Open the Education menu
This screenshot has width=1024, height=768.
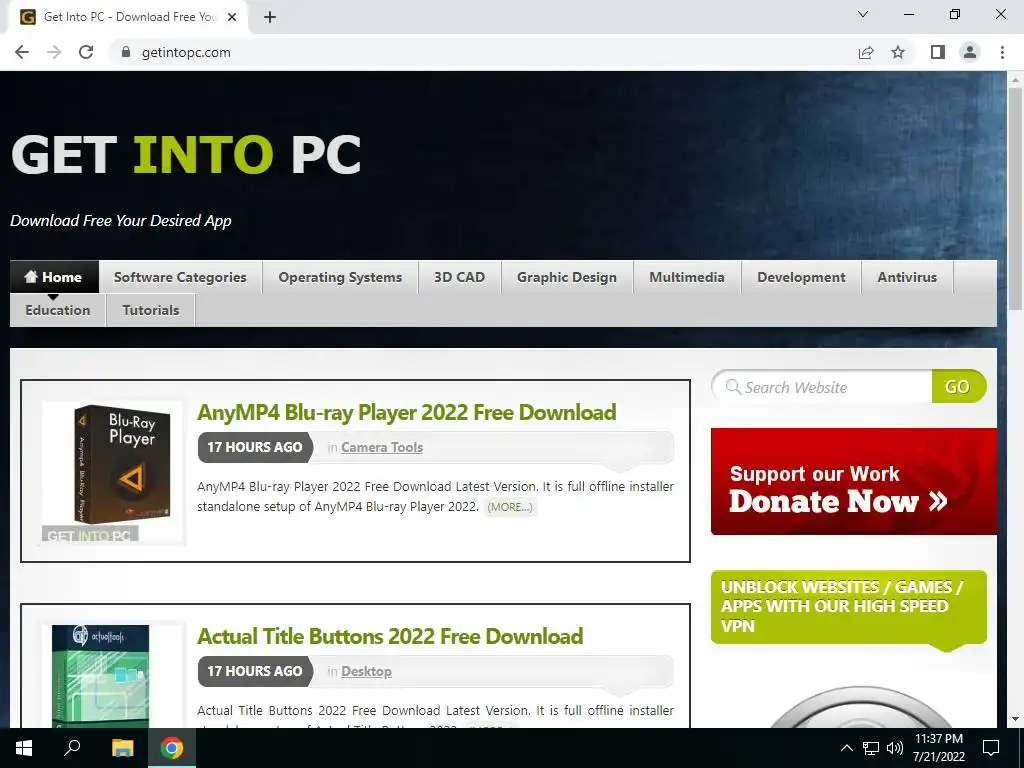click(57, 310)
